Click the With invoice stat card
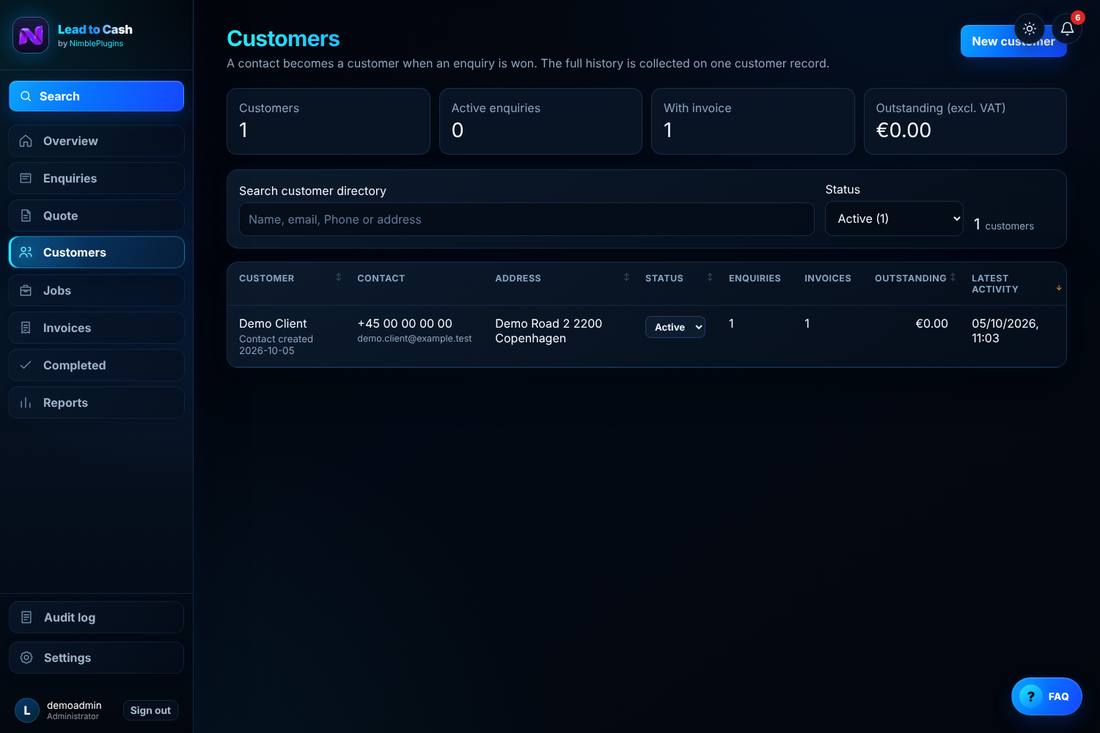Screen dimensions: 1100x733 753,121
